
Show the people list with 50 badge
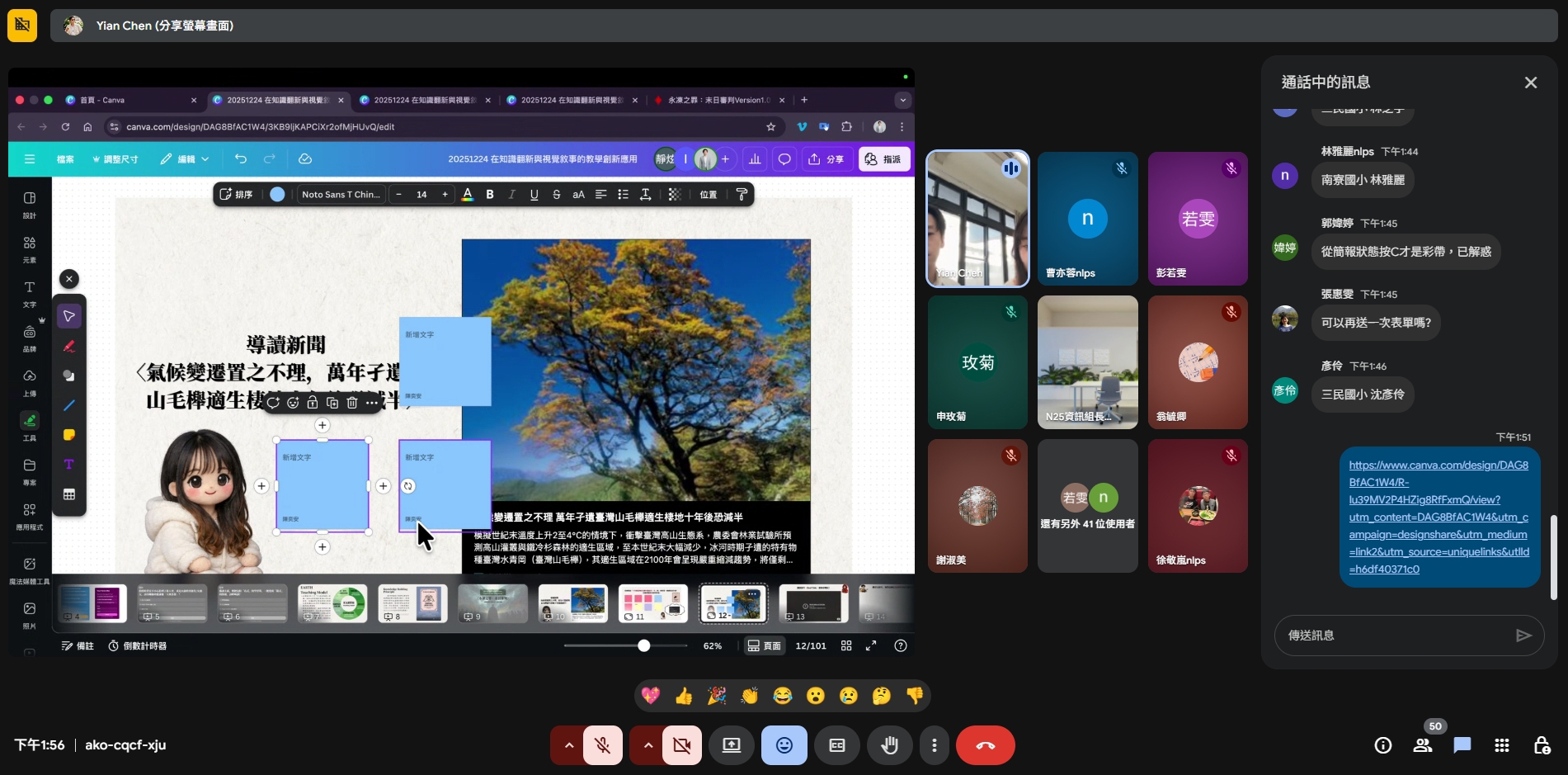1423,745
